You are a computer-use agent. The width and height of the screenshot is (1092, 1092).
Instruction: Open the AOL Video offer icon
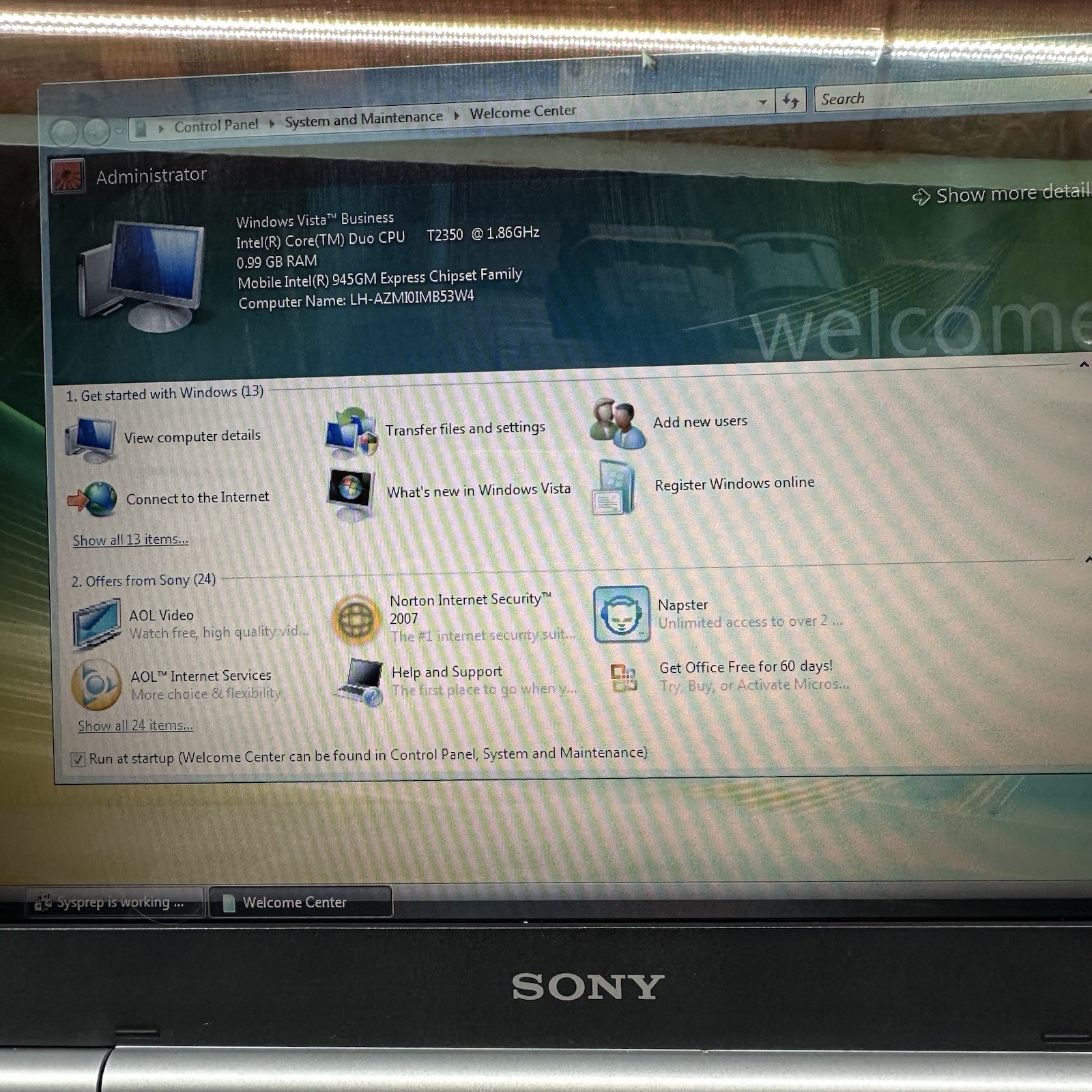(96, 623)
